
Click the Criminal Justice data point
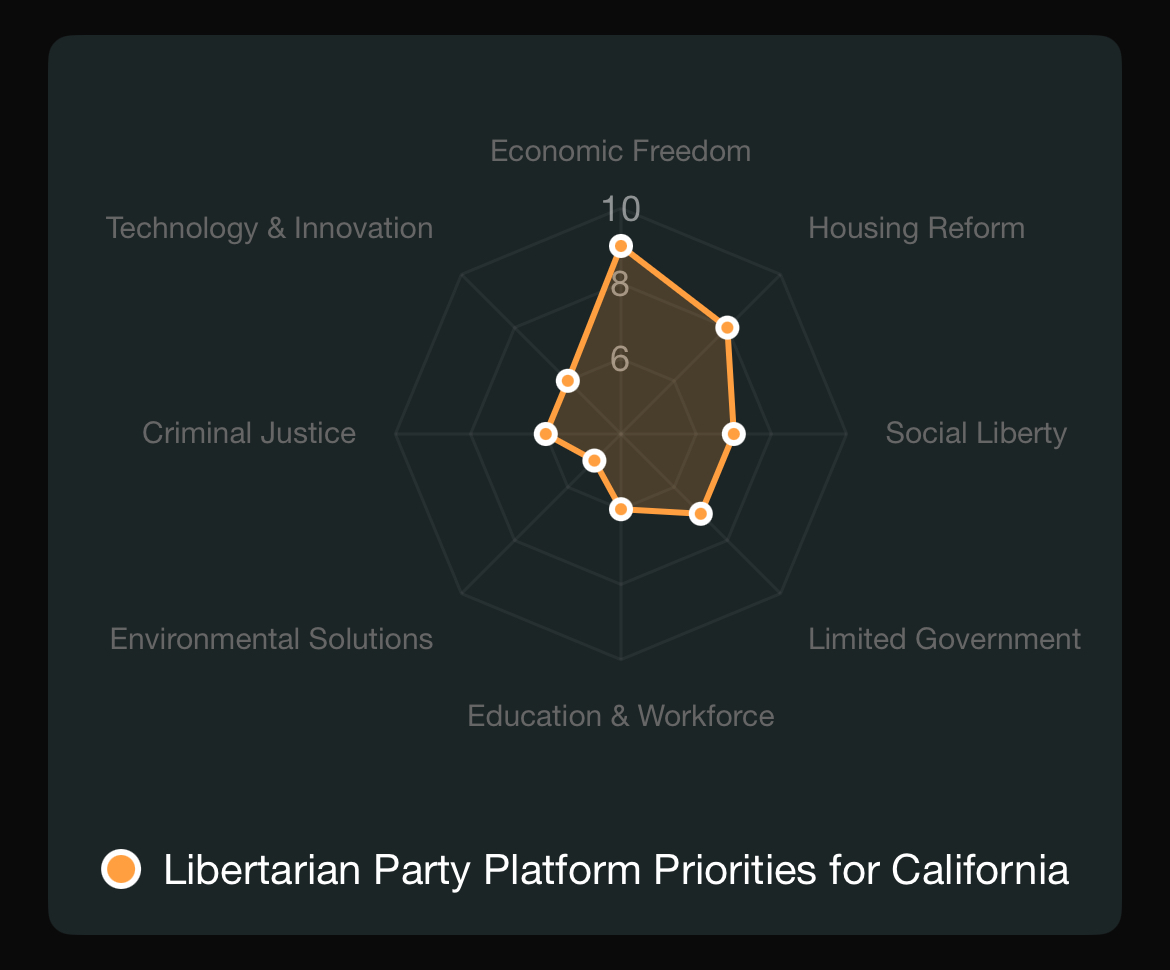coord(545,434)
